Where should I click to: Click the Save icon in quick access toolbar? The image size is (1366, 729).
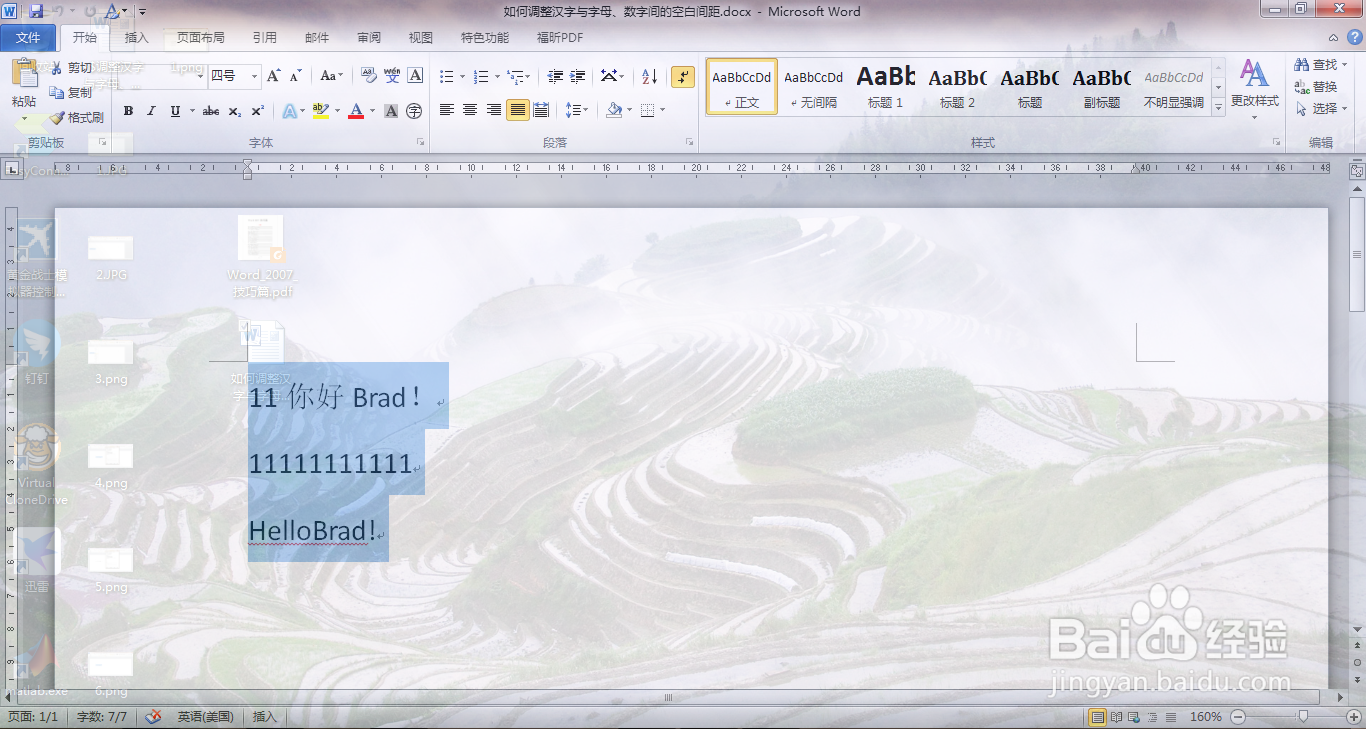[x=37, y=11]
